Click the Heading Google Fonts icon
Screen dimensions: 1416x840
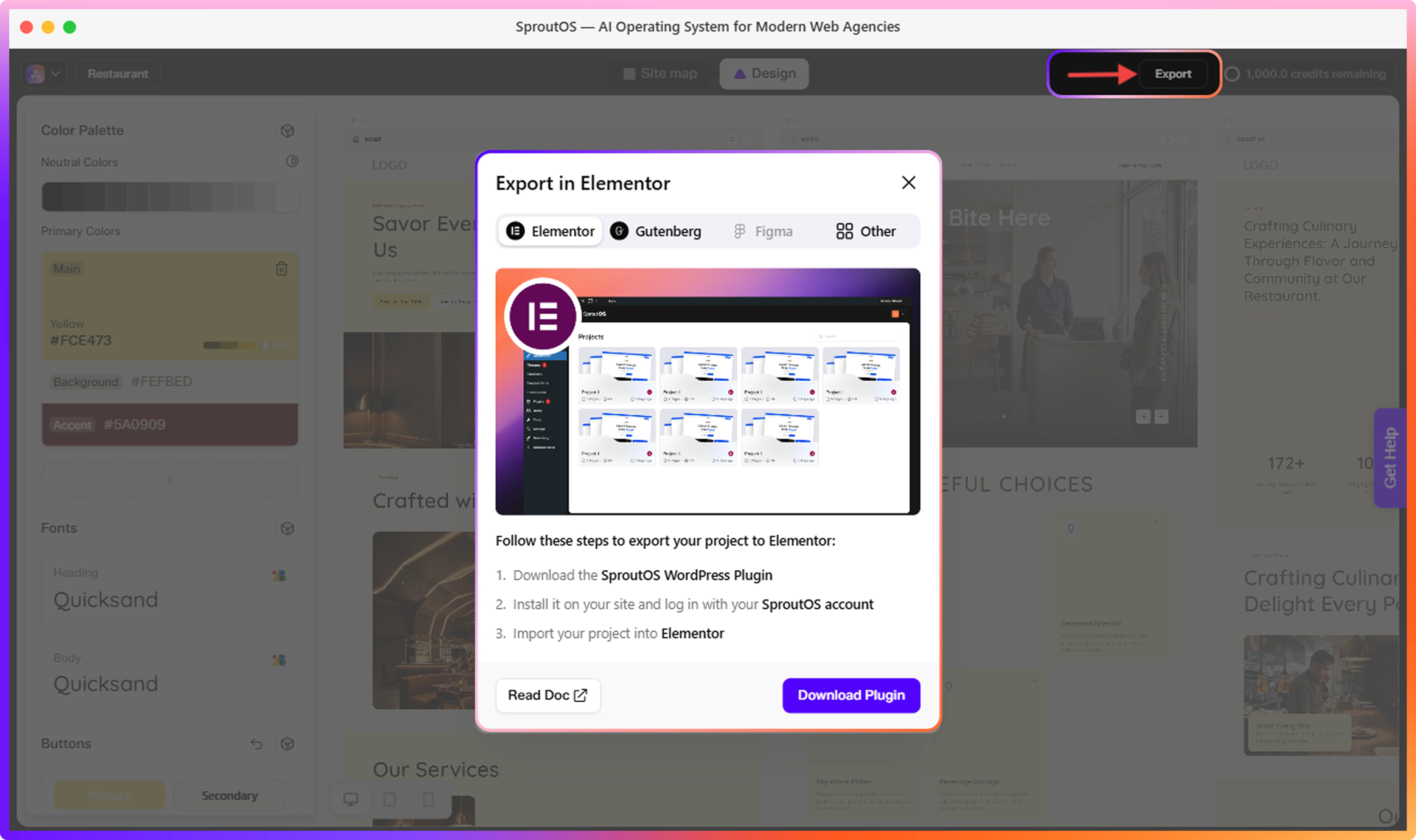(279, 575)
